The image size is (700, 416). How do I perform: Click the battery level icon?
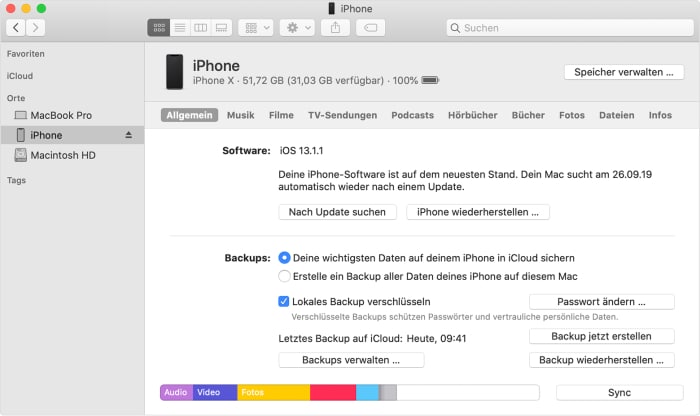(430, 80)
